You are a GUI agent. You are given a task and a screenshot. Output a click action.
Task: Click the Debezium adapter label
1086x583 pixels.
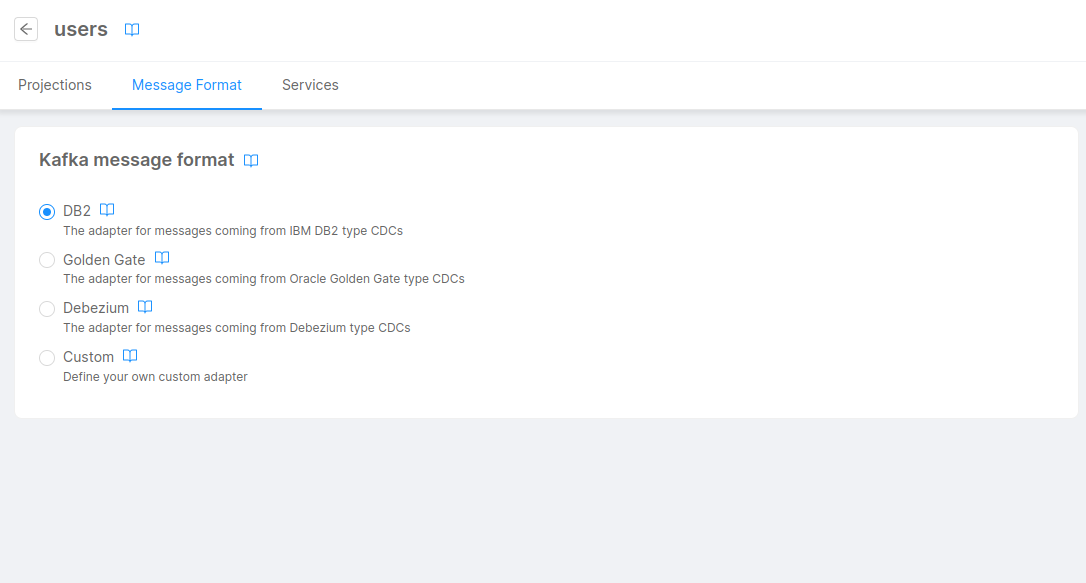96,307
